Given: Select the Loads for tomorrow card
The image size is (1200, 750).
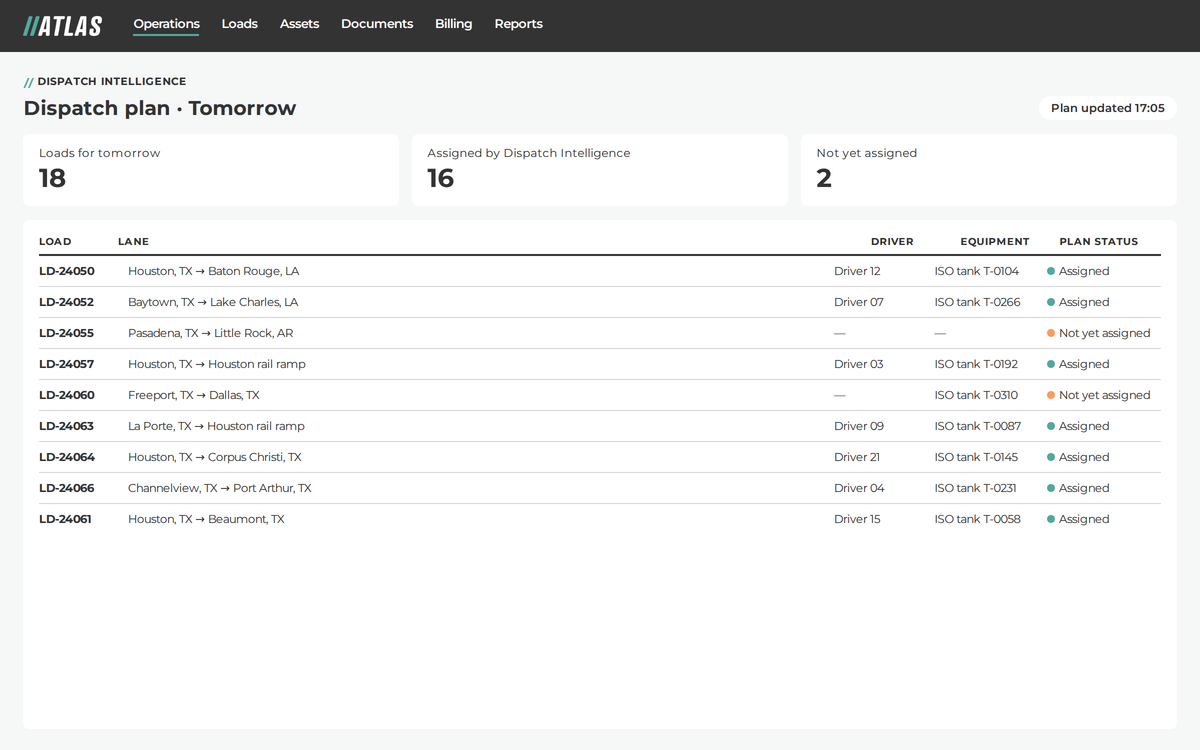Looking at the screenshot, I should pos(211,170).
